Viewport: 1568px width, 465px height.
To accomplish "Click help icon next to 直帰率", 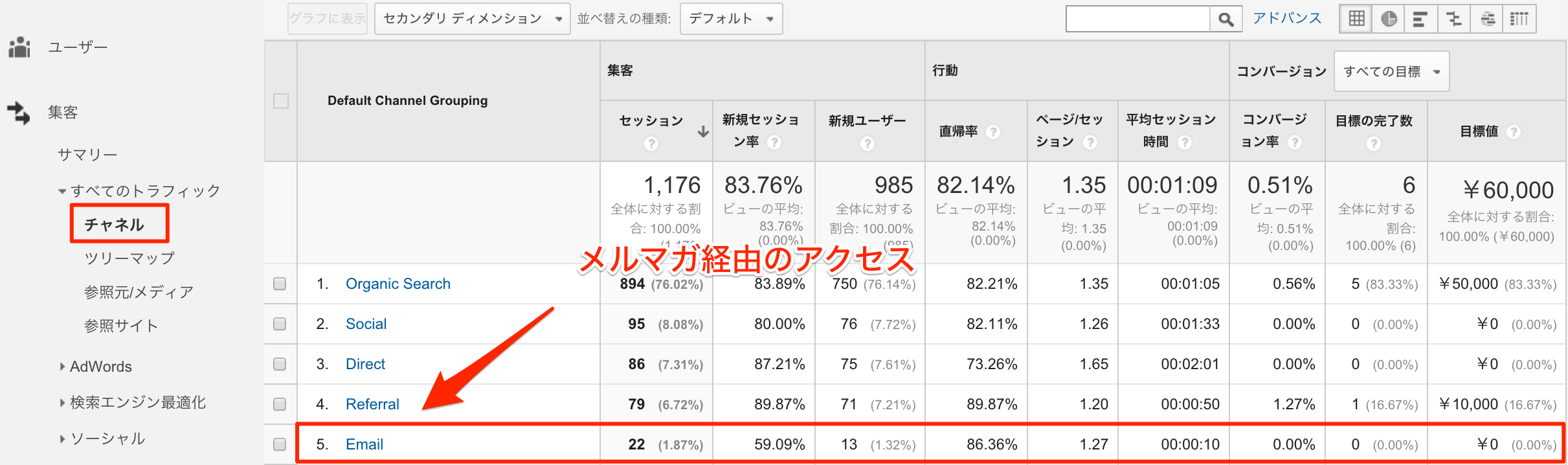I will tap(992, 132).
